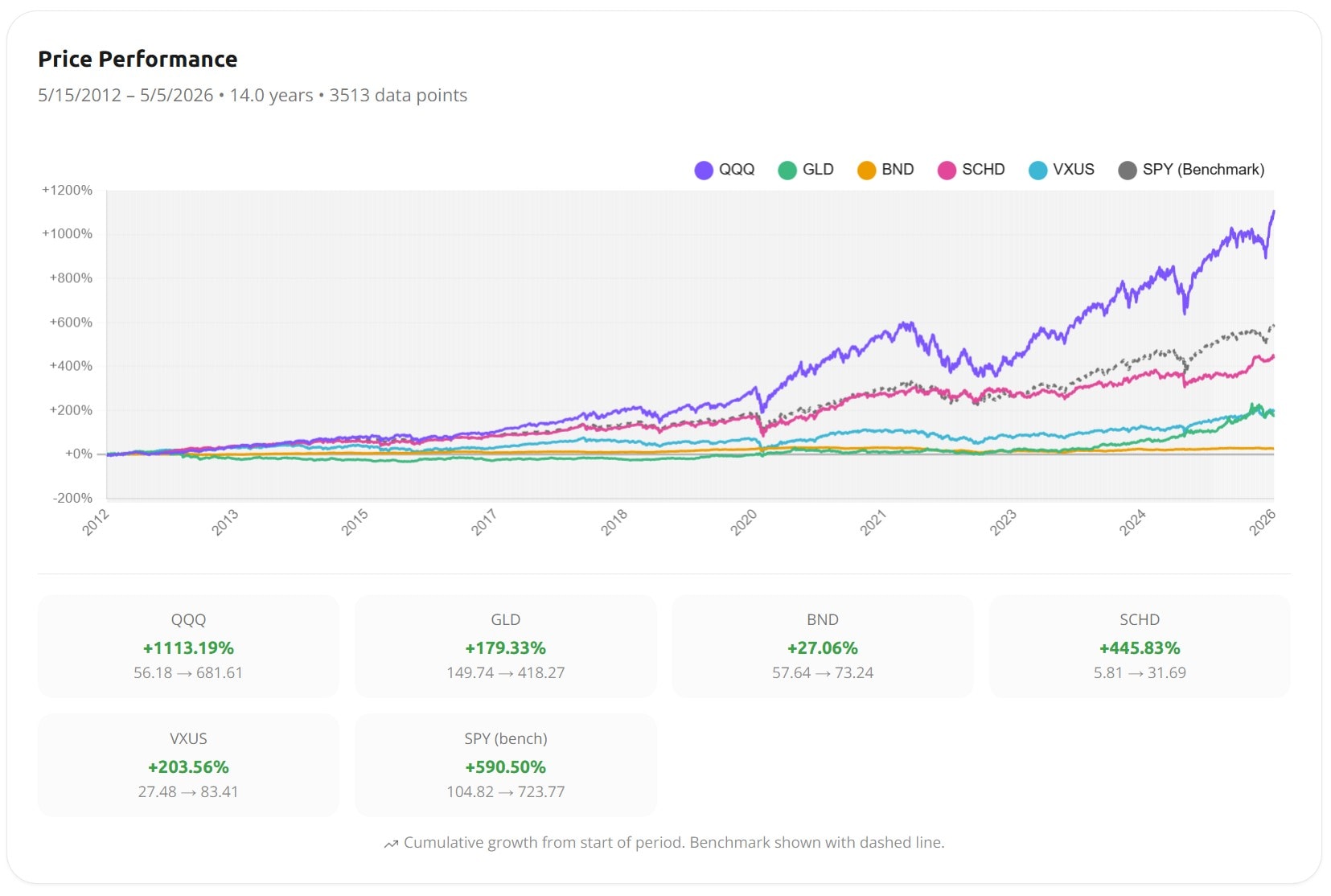Screen dimensions: 1331x896
Task: Select the QQQ card title
Action: coord(188,620)
